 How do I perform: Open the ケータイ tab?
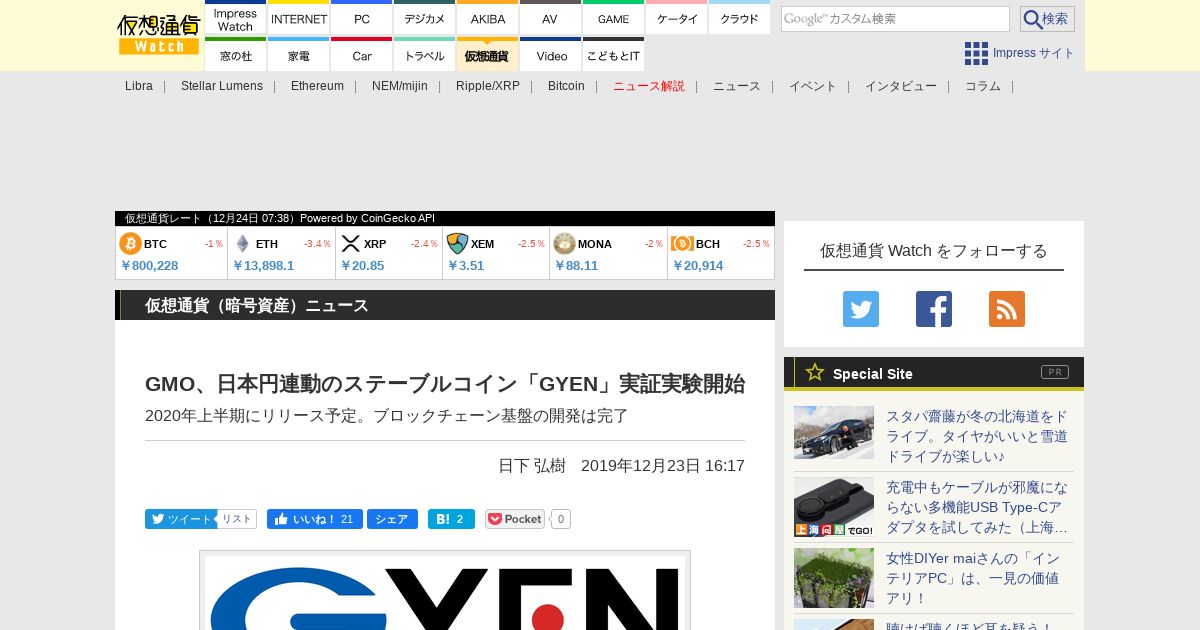pos(677,19)
